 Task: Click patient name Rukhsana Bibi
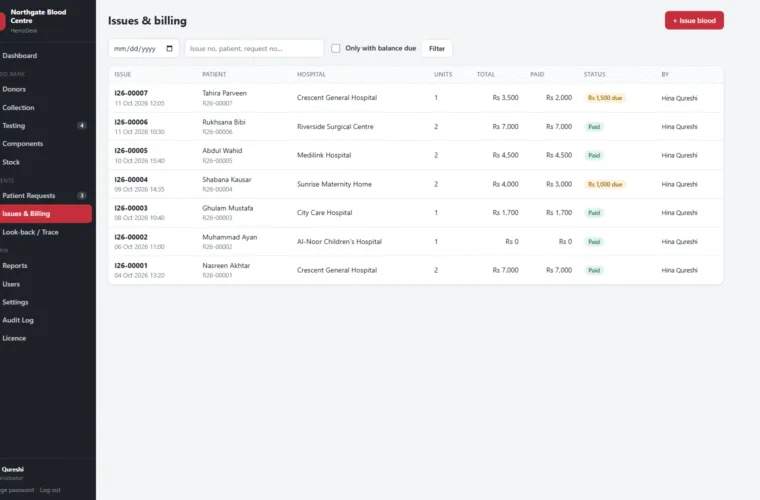[x=224, y=122]
